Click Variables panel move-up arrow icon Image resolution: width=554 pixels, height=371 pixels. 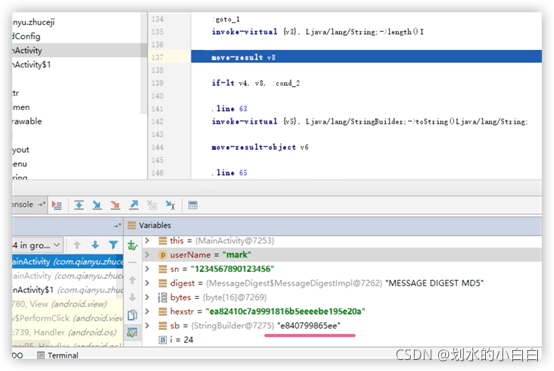tap(132, 280)
